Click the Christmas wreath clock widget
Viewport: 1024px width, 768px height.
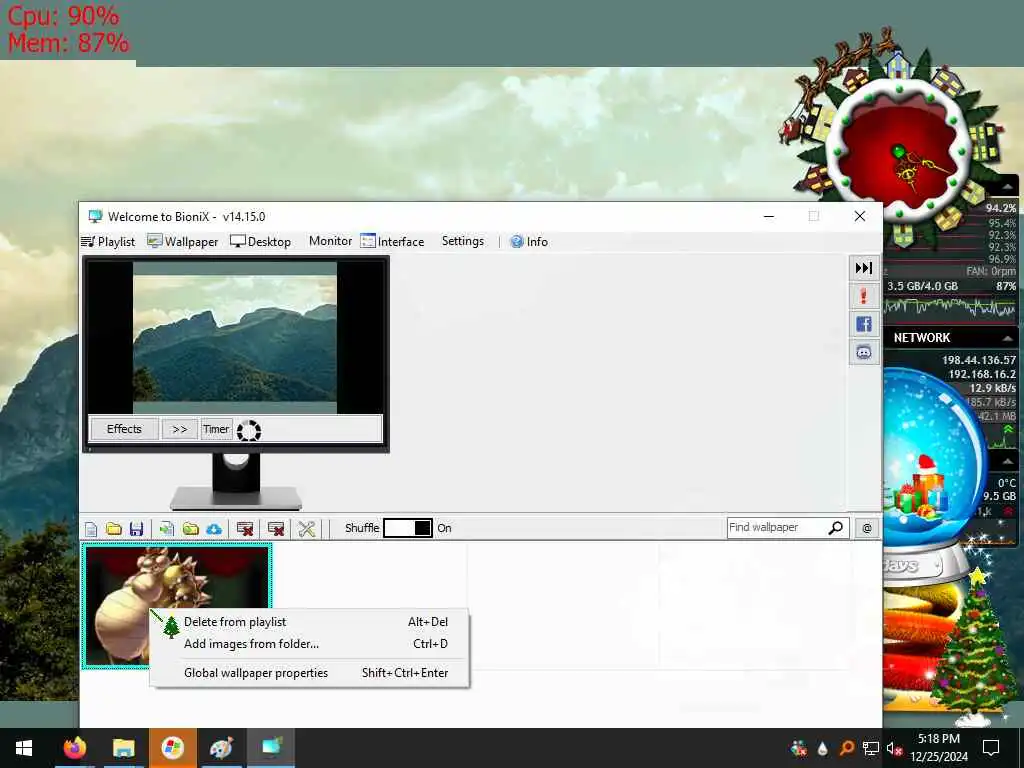(x=898, y=150)
